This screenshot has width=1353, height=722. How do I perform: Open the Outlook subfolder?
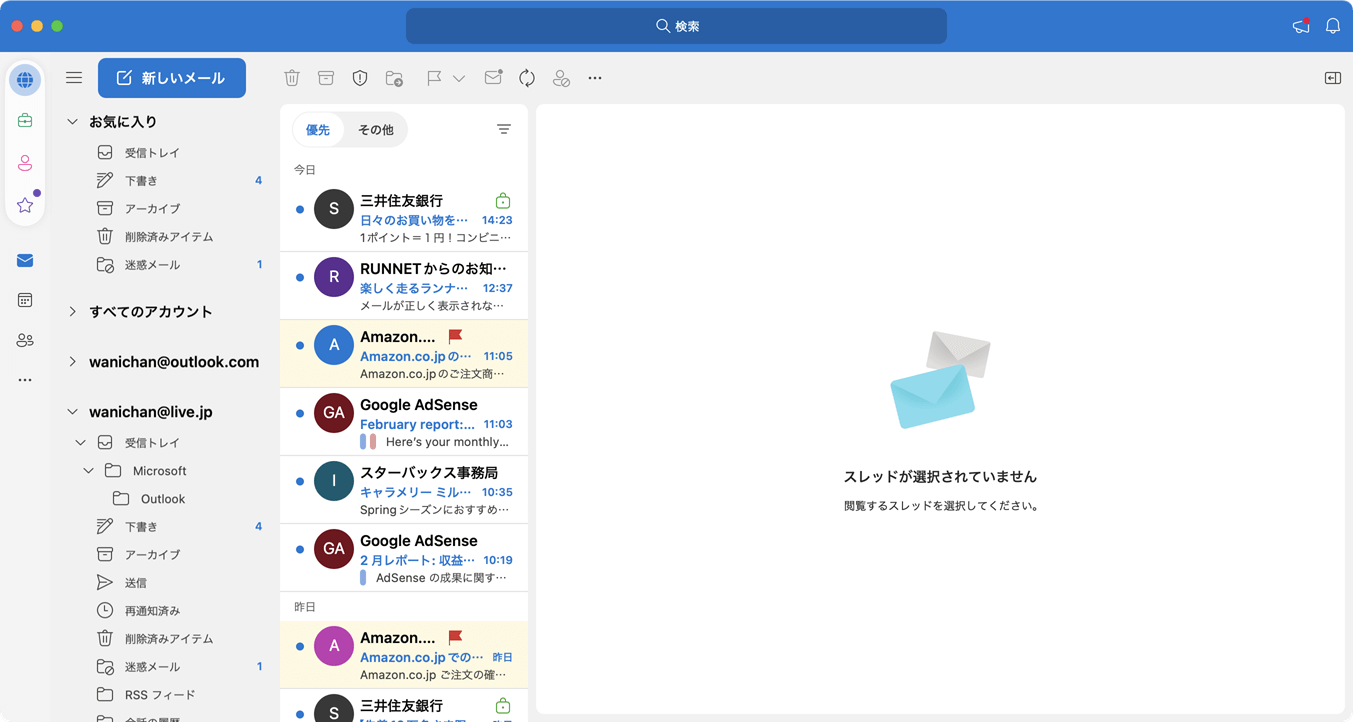pyautogui.click(x=165, y=499)
